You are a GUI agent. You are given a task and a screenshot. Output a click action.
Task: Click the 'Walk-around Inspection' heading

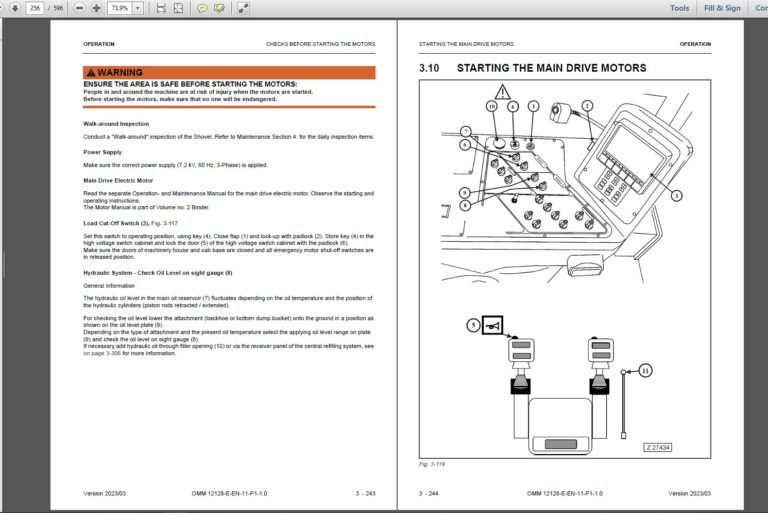click(116, 124)
